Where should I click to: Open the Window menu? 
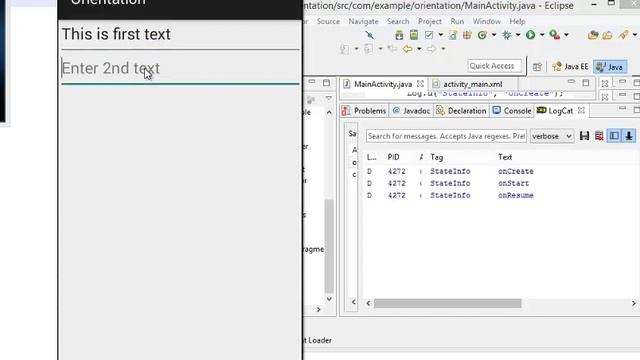click(x=487, y=21)
